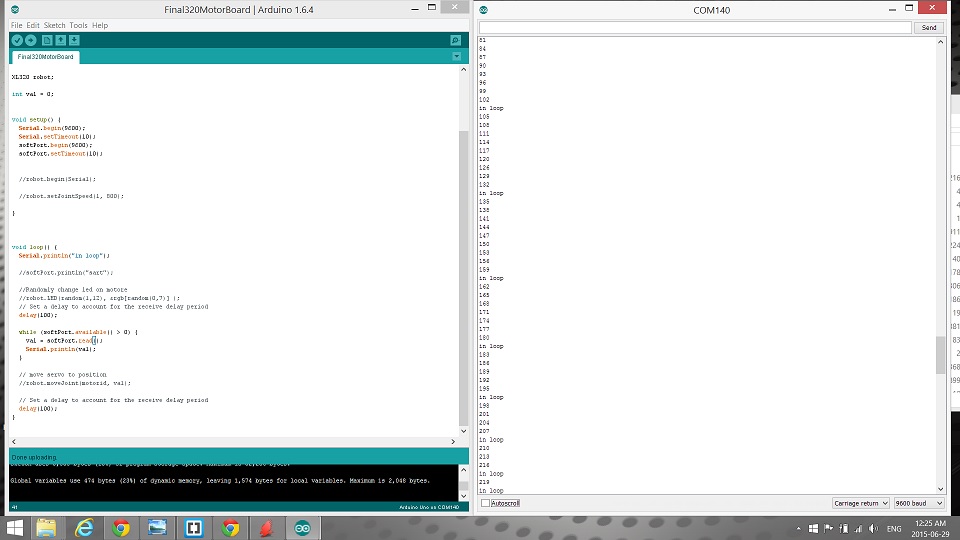960x540 pixels.
Task: Click the first 'in loop' serial output line
Action: click(x=491, y=108)
